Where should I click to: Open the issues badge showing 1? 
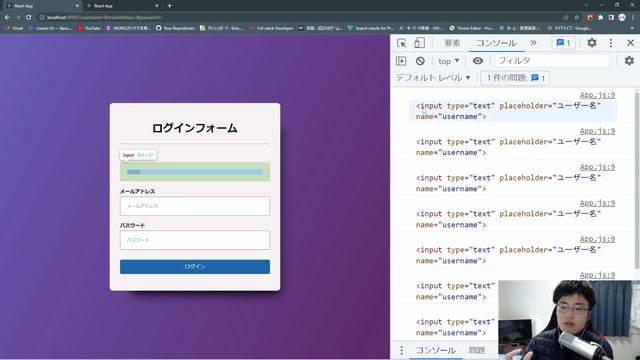tap(563, 43)
